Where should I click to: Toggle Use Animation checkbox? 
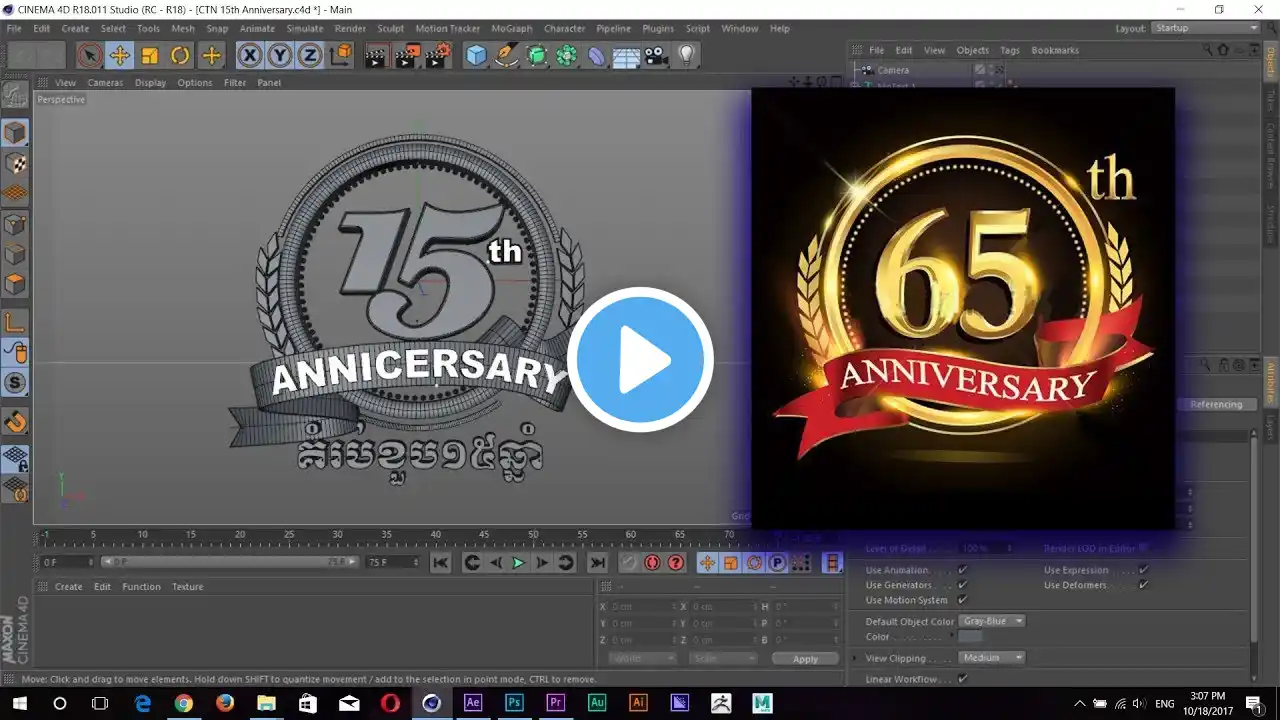pyautogui.click(x=962, y=570)
